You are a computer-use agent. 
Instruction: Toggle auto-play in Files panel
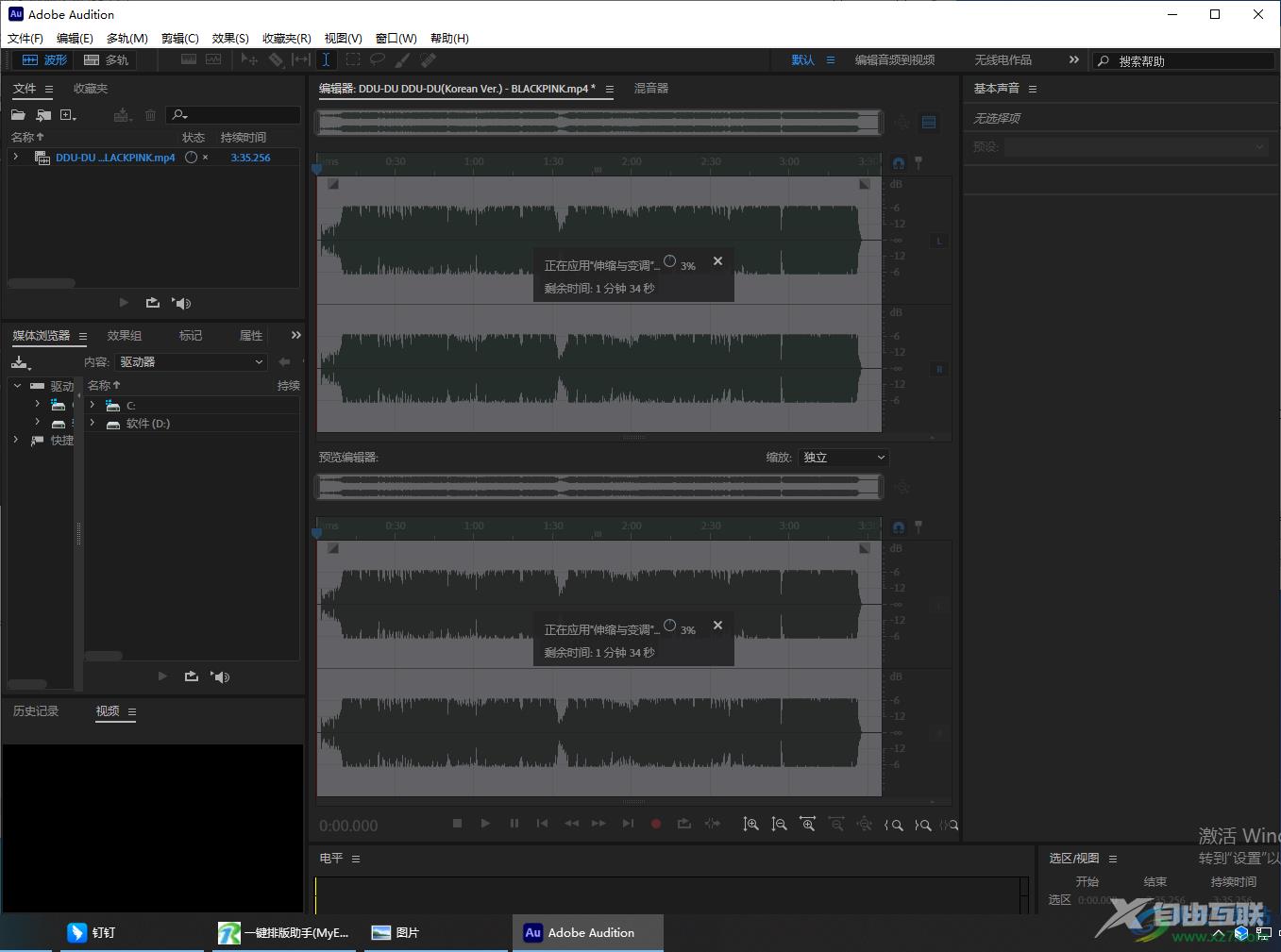coord(182,303)
